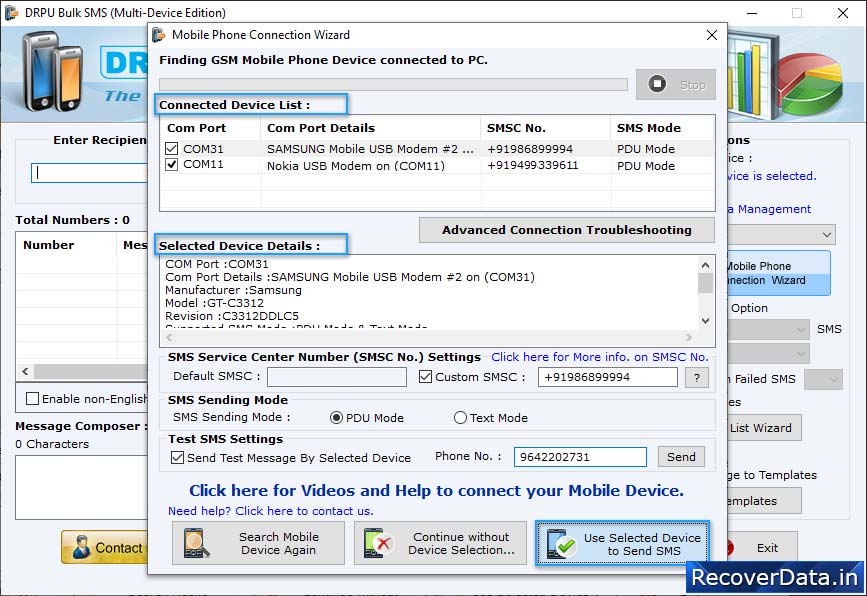This screenshot has width=867, height=596.
Task: Open the SMS option dropdown in main window
Action: pos(769,330)
